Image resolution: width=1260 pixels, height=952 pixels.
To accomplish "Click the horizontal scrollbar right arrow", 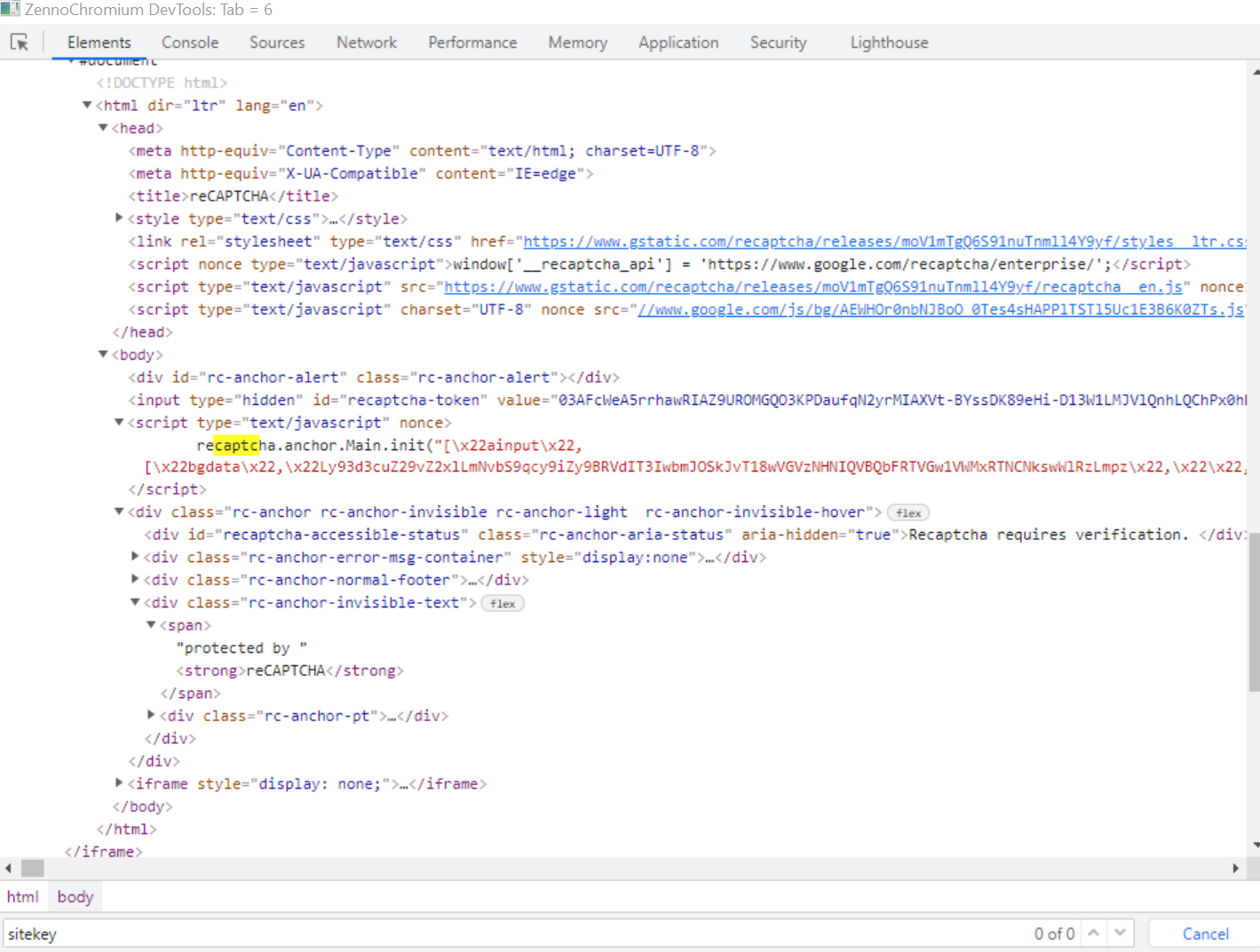I will [x=1235, y=868].
